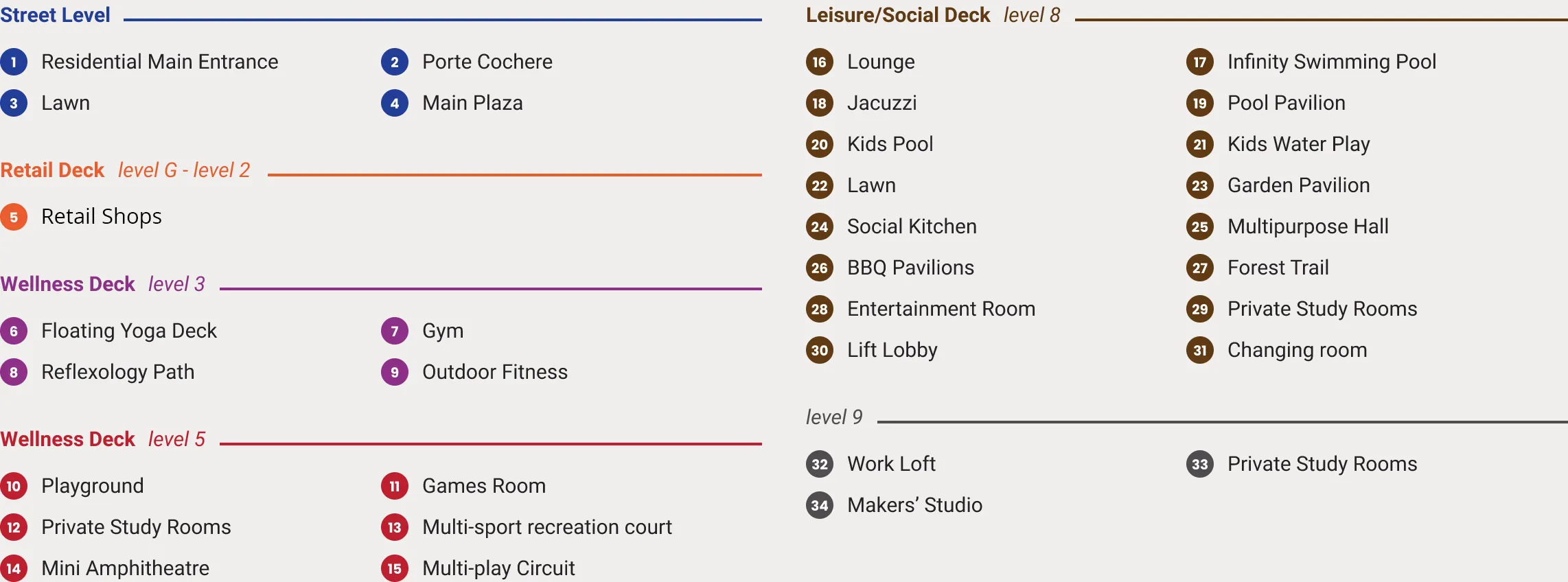Click the brown number 30 Lift Lobby badge

820,350
